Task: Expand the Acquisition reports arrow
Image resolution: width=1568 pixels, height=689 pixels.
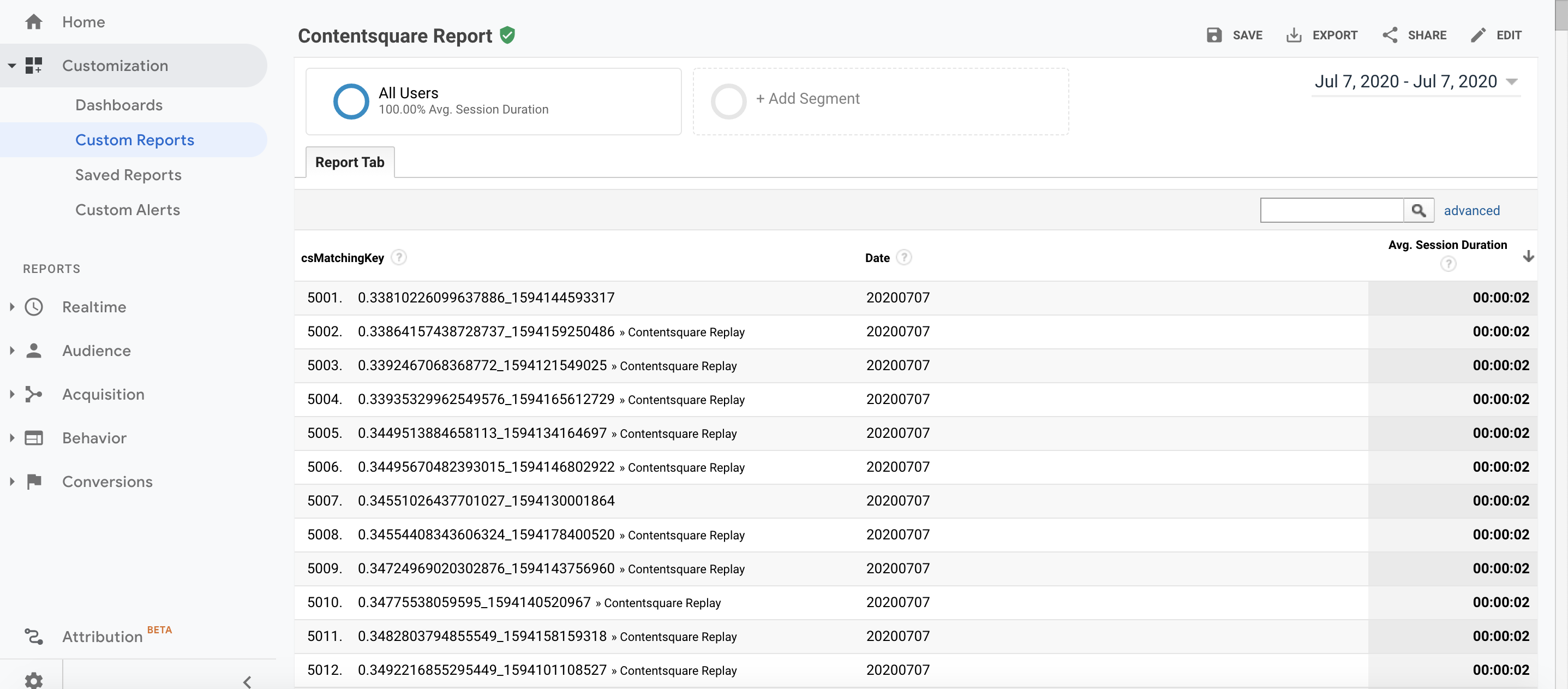Action: click(x=11, y=394)
